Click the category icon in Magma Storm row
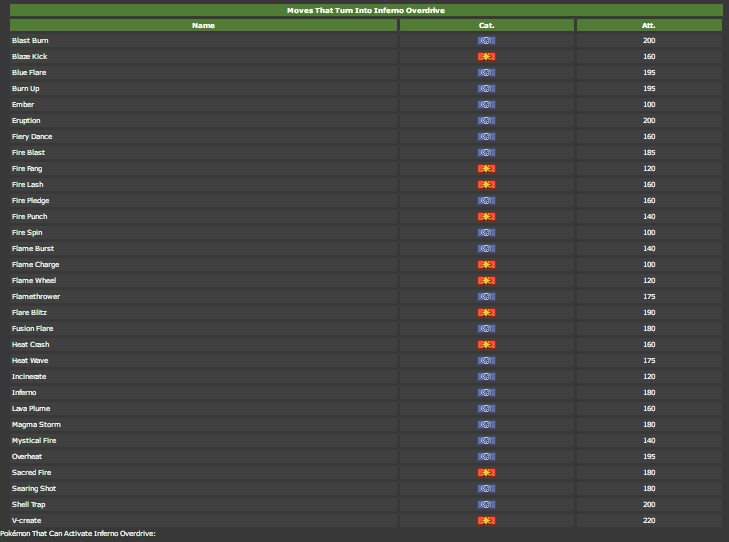 [x=486, y=424]
